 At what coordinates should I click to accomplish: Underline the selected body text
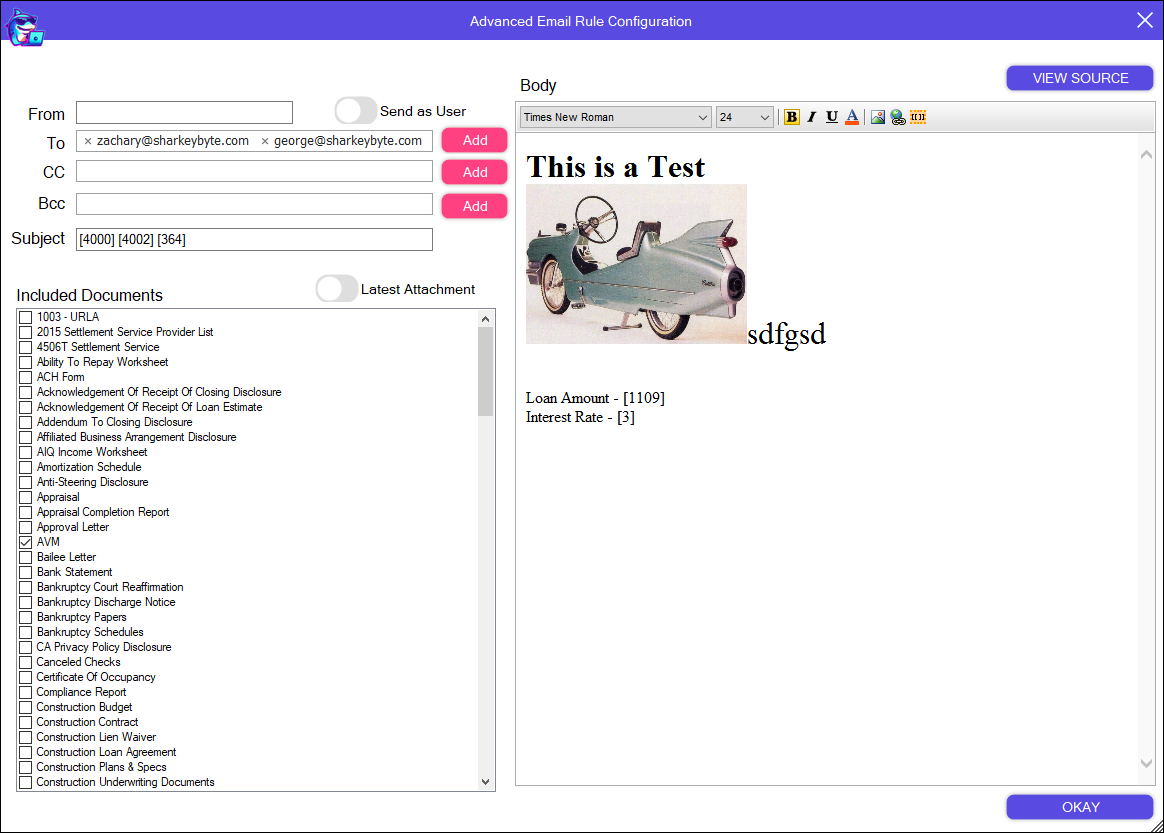pos(832,117)
